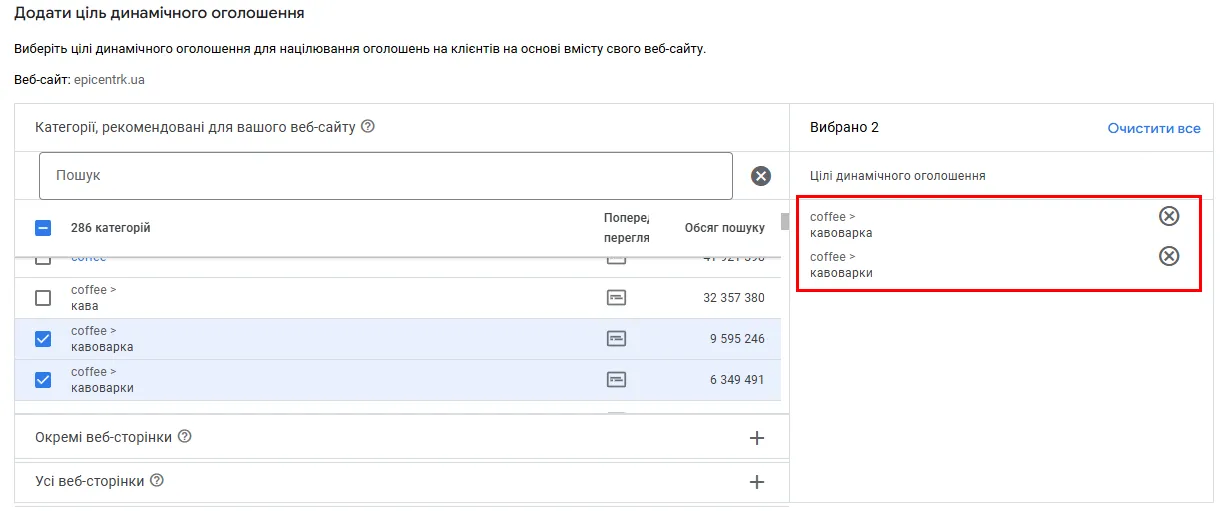The height and width of the screenshot is (511, 1220).
Task: Toggle the 286 категорій select-all checkbox
Action: tap(43, 228)
